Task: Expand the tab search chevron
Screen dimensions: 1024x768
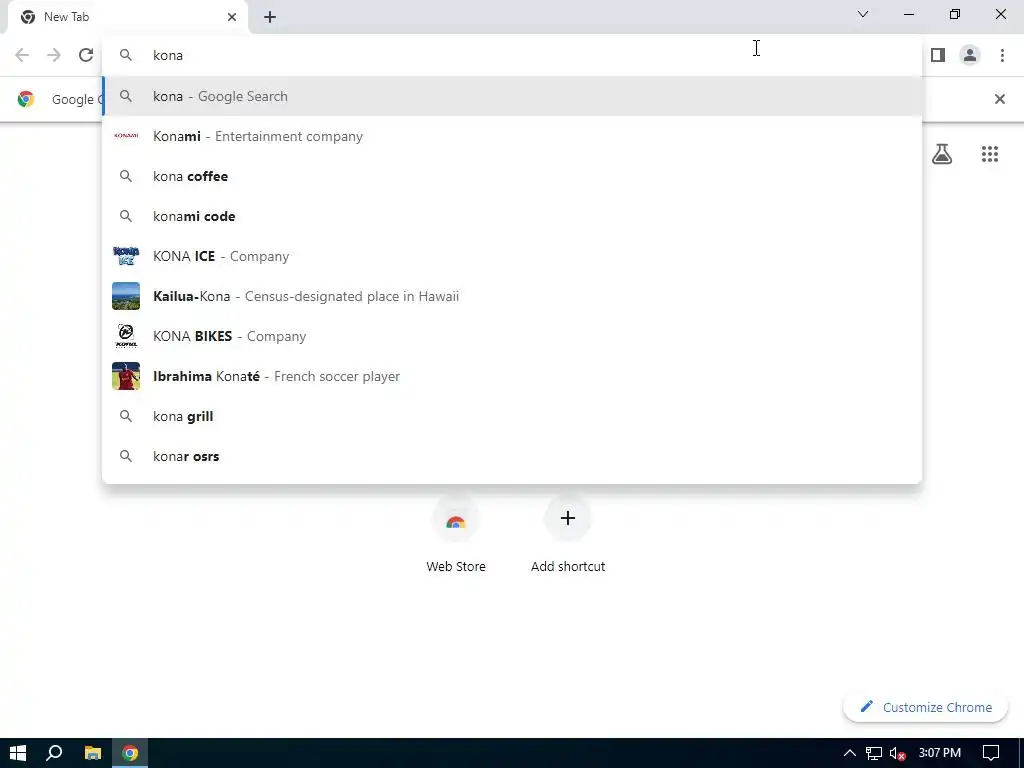Action: (863, 14)
